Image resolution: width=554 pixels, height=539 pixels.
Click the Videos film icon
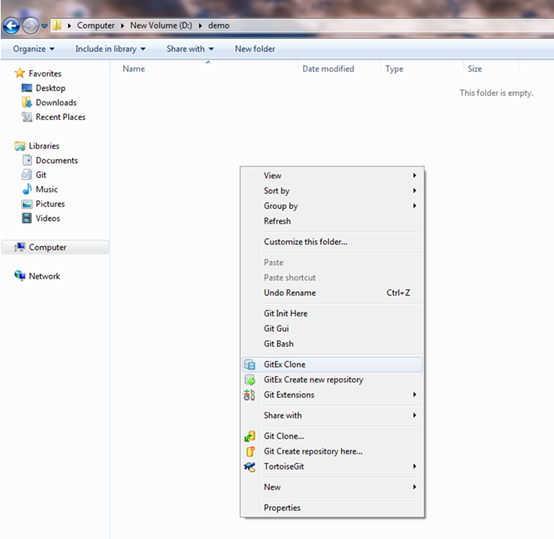27,218
